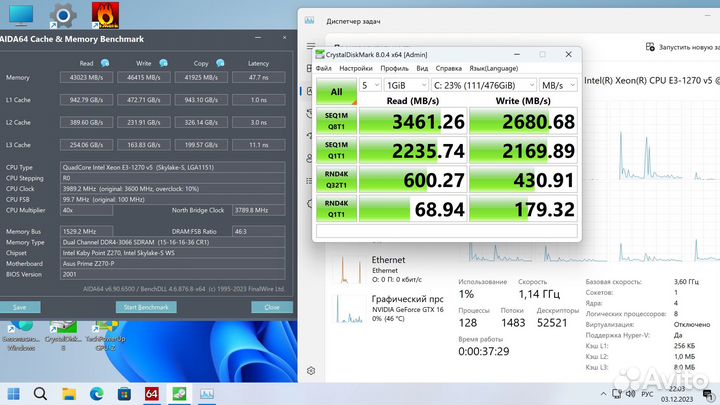Viewport: 720px width, 405px height.
Task: Open Microsoft Store taskbar icon
Action: tap(124, 394)
